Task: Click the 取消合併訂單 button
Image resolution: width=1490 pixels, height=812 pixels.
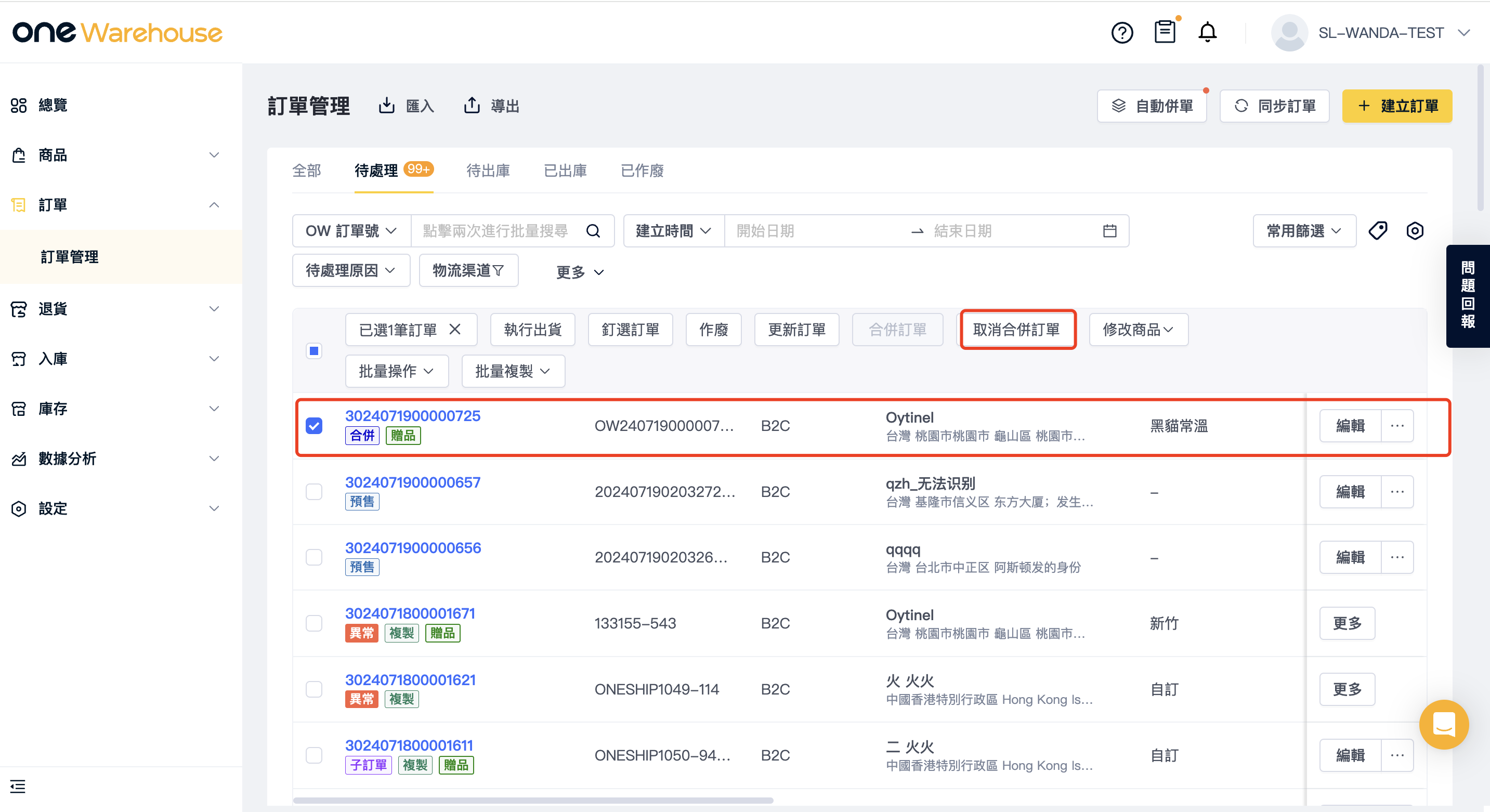Action: (x=1017, y=330)
